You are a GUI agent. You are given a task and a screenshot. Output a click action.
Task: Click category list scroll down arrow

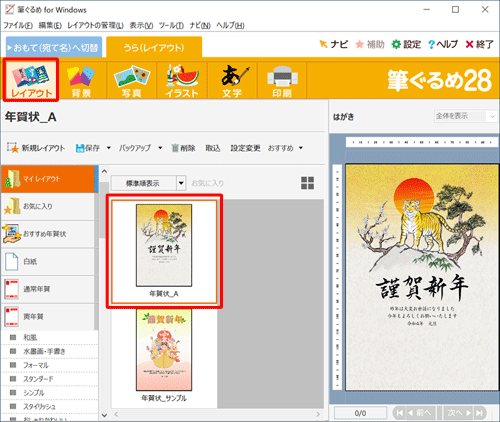click(104, 415)
